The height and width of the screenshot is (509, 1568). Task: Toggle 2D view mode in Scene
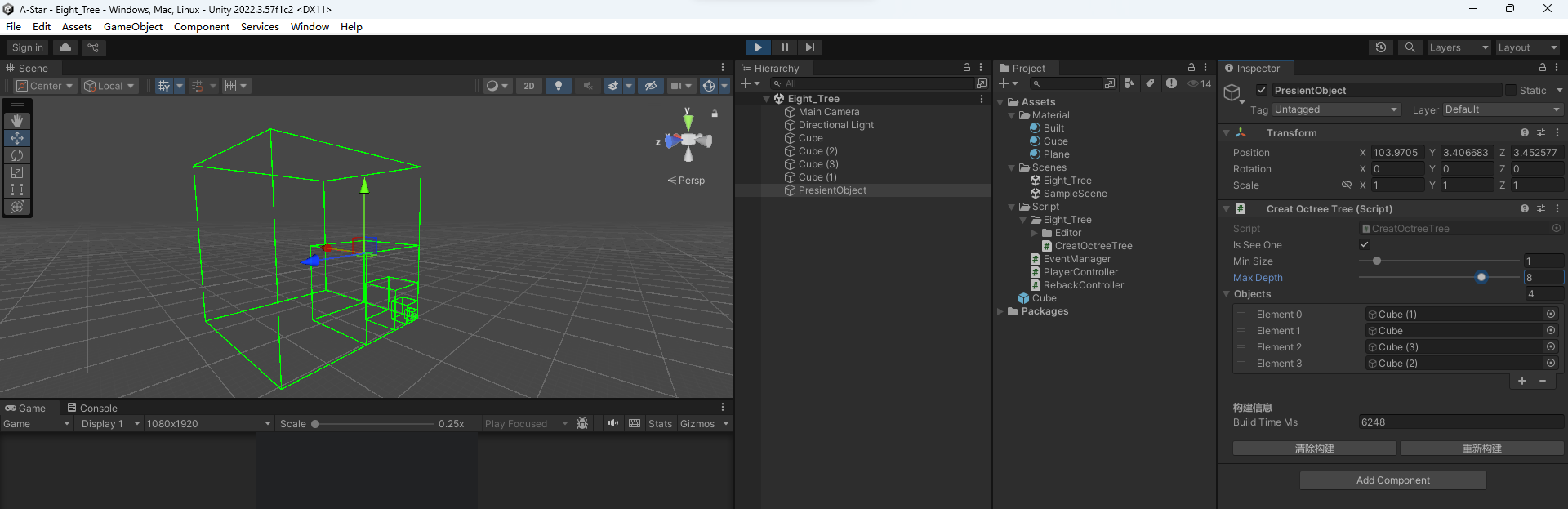point(529,86)
